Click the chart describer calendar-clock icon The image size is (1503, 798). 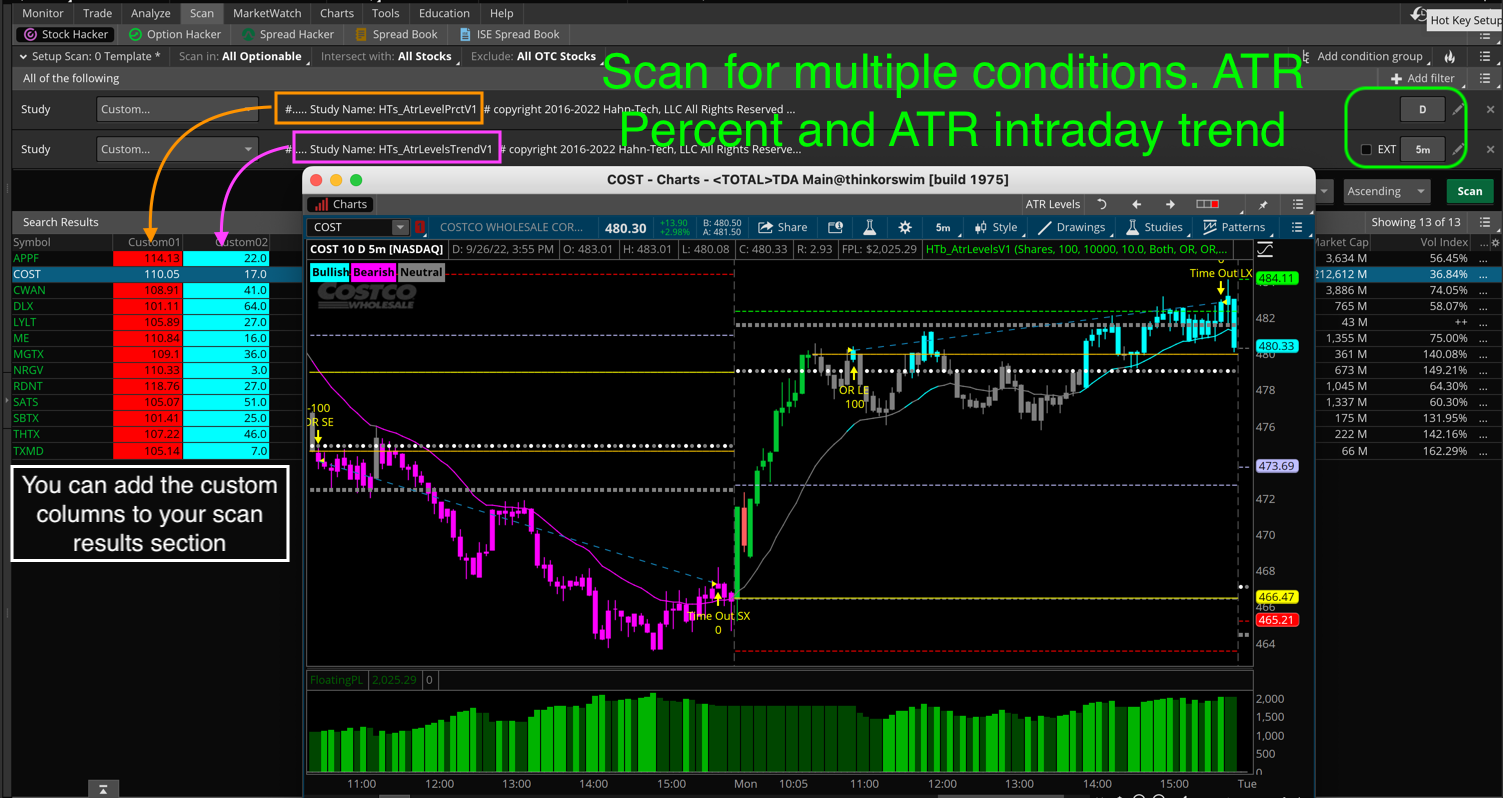coord(835,228)
